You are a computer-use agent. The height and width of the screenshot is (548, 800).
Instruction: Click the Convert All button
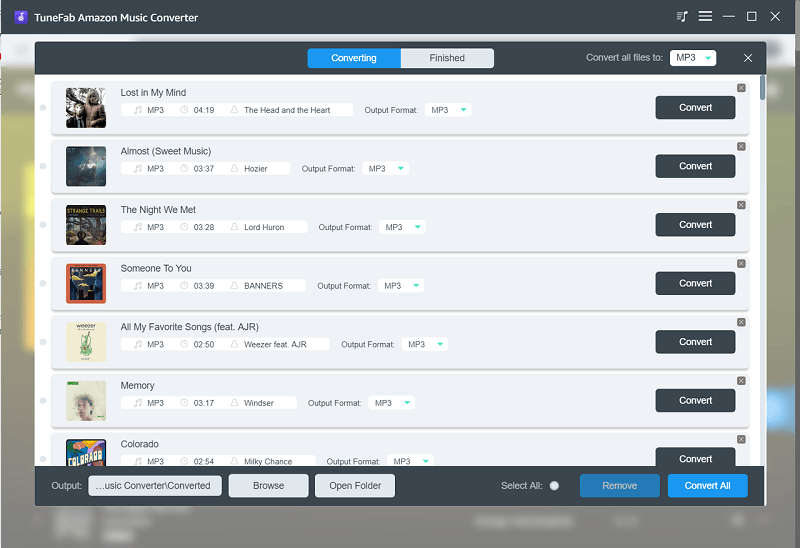click(x=707, y=486)
